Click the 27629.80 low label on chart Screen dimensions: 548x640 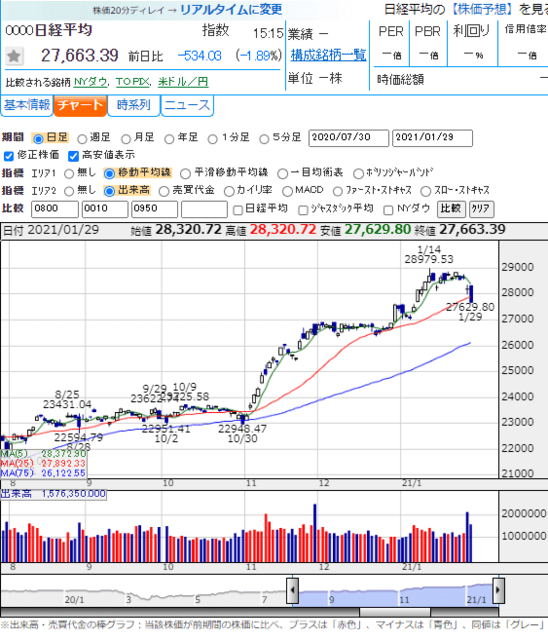coord(470,307)
